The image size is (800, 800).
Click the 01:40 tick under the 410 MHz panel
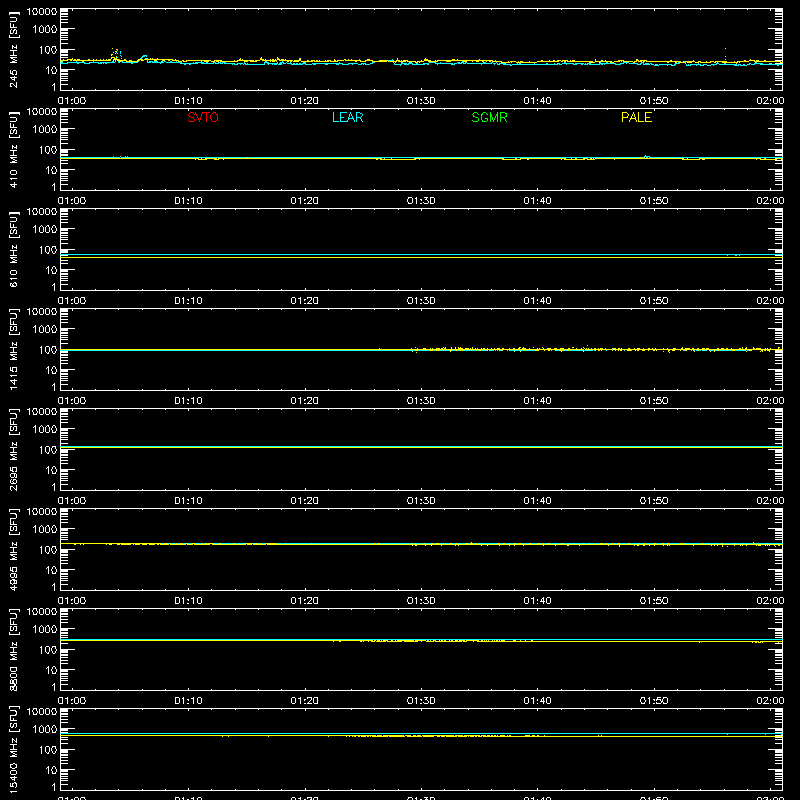click(x=537, y=201)
